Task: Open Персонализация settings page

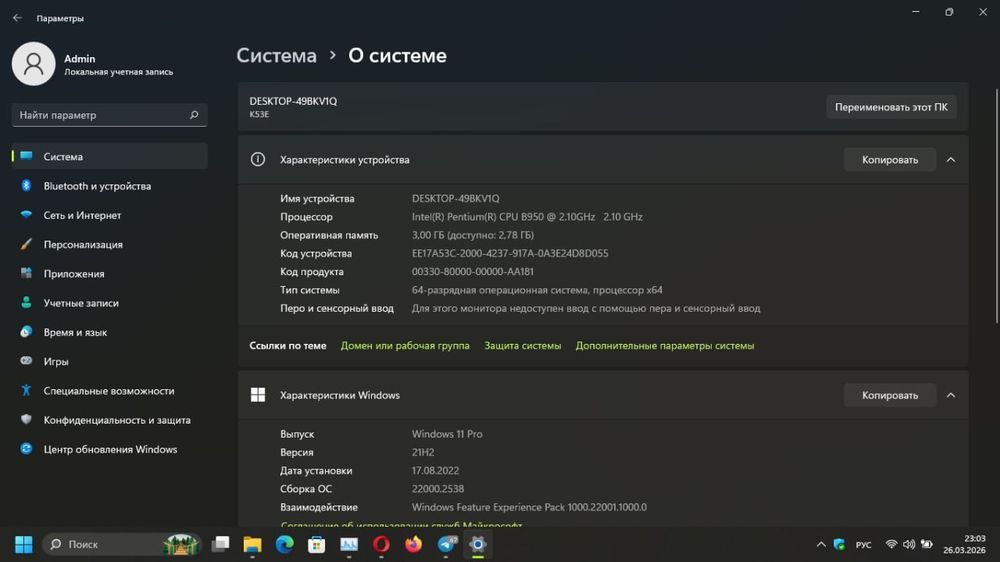Action: [110, 244]
